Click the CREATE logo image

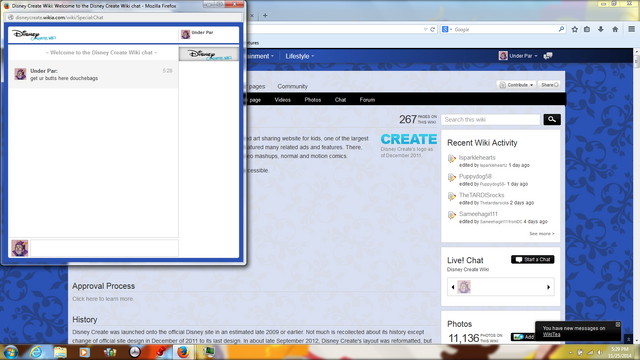(409, 139)
